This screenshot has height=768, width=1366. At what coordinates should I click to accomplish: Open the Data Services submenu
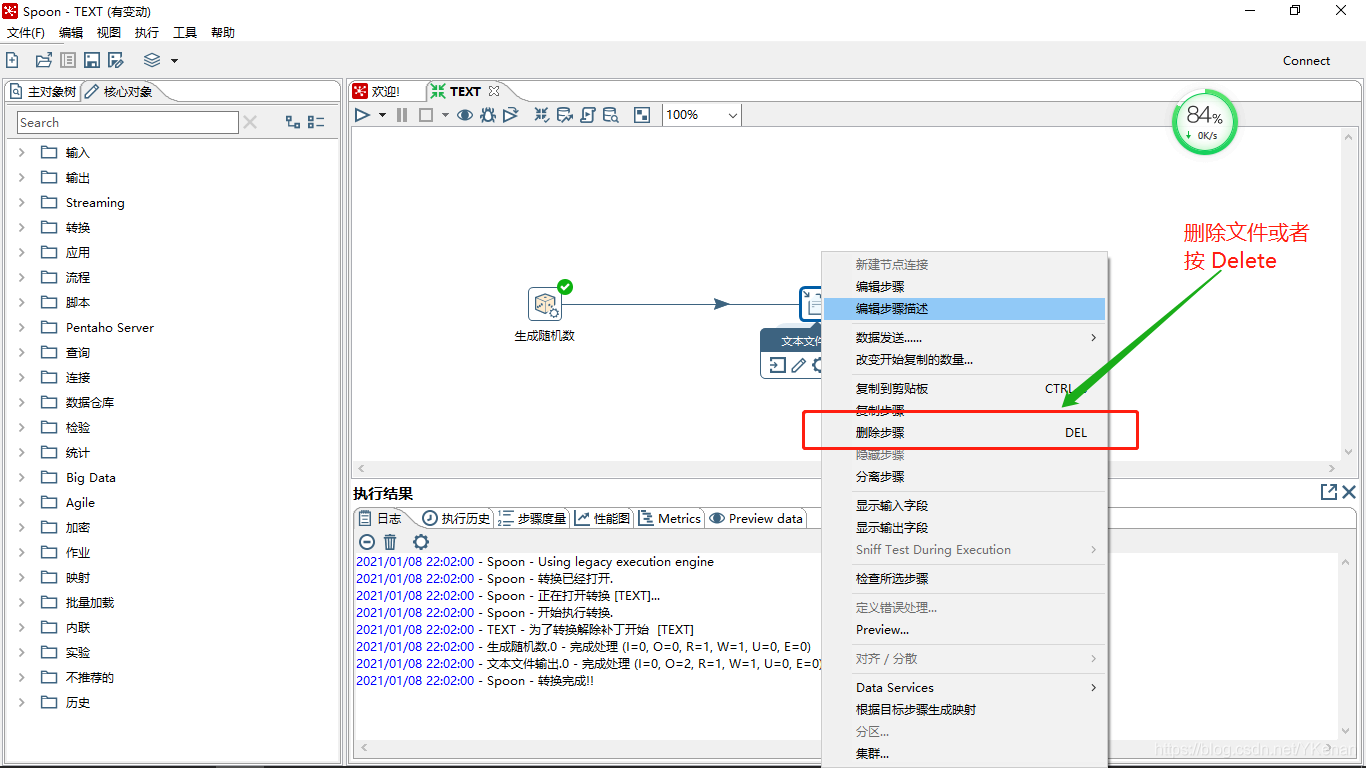(x=964, y=688)
